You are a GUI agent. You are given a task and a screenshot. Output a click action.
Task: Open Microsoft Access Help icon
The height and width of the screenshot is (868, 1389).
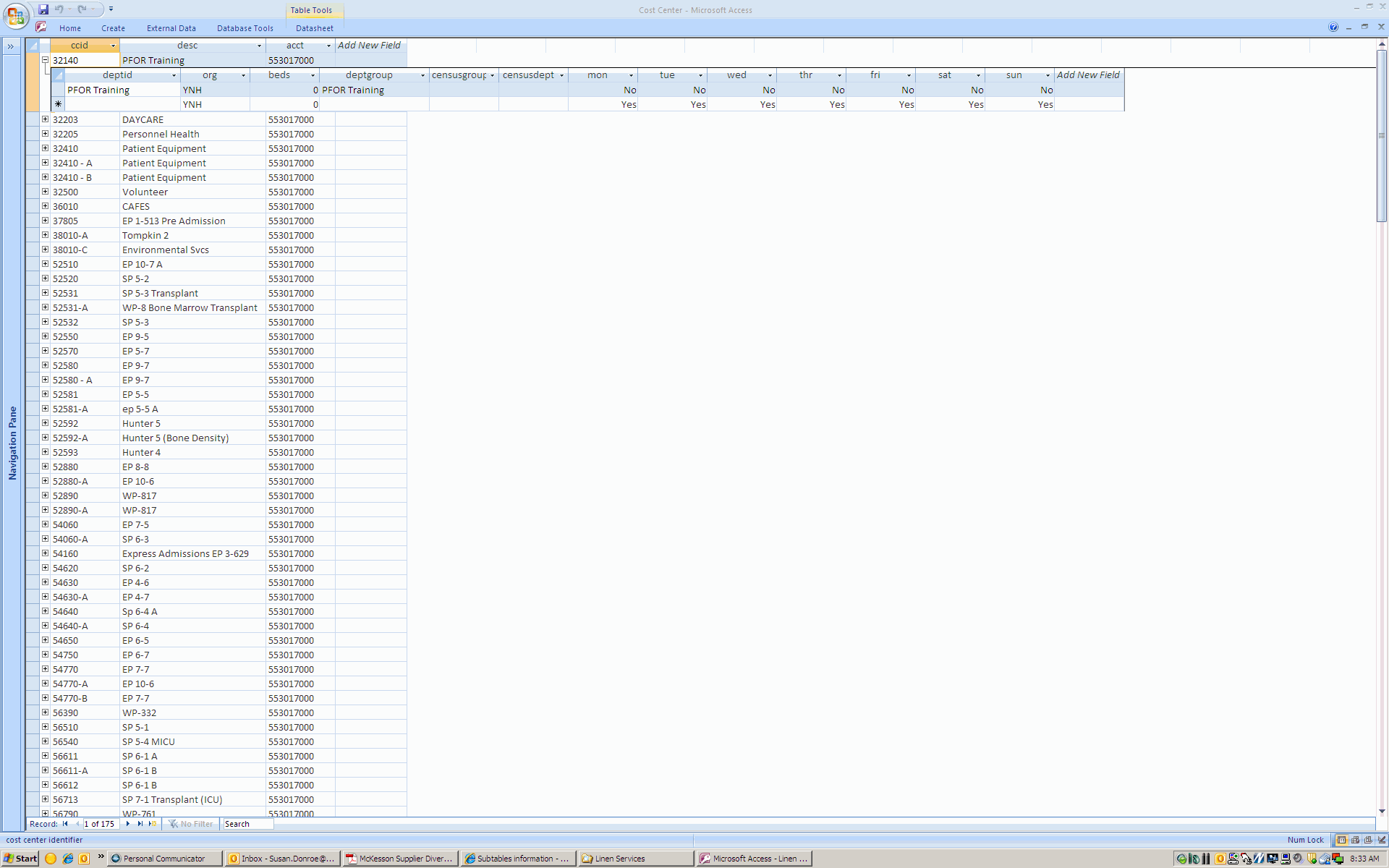click(1333, 27)
